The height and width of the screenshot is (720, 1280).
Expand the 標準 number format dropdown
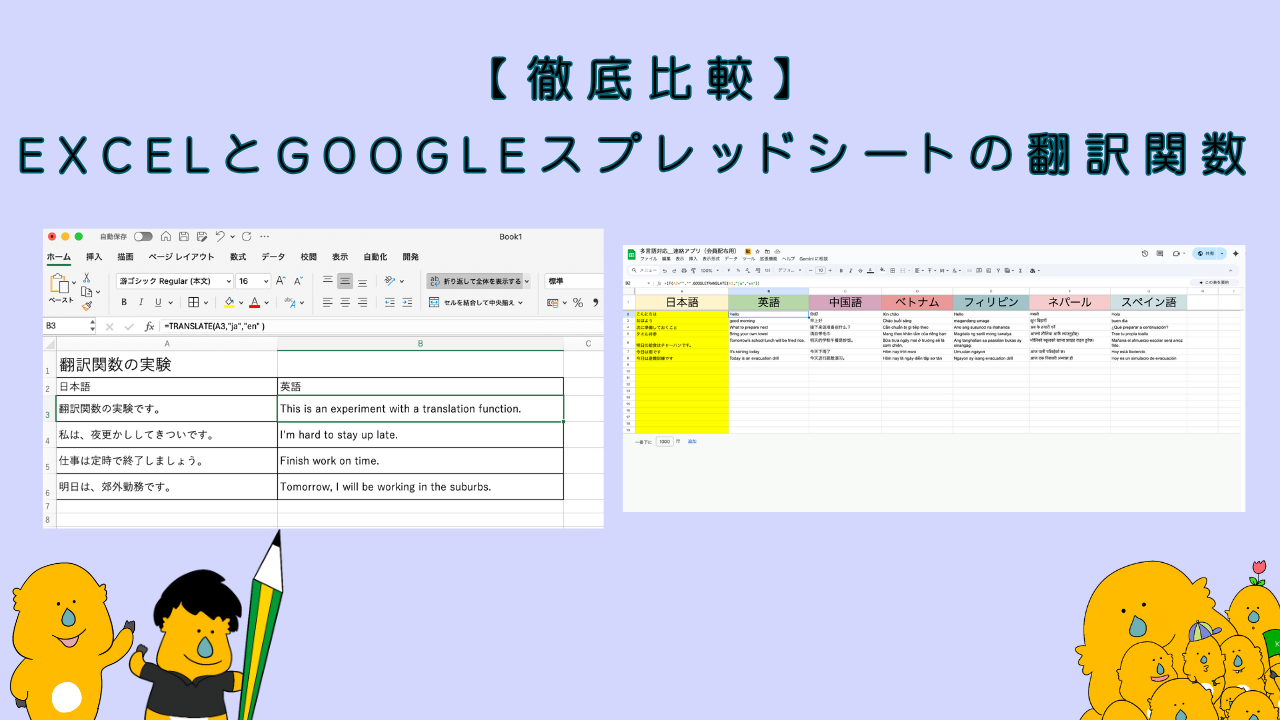tap(572, 281)
